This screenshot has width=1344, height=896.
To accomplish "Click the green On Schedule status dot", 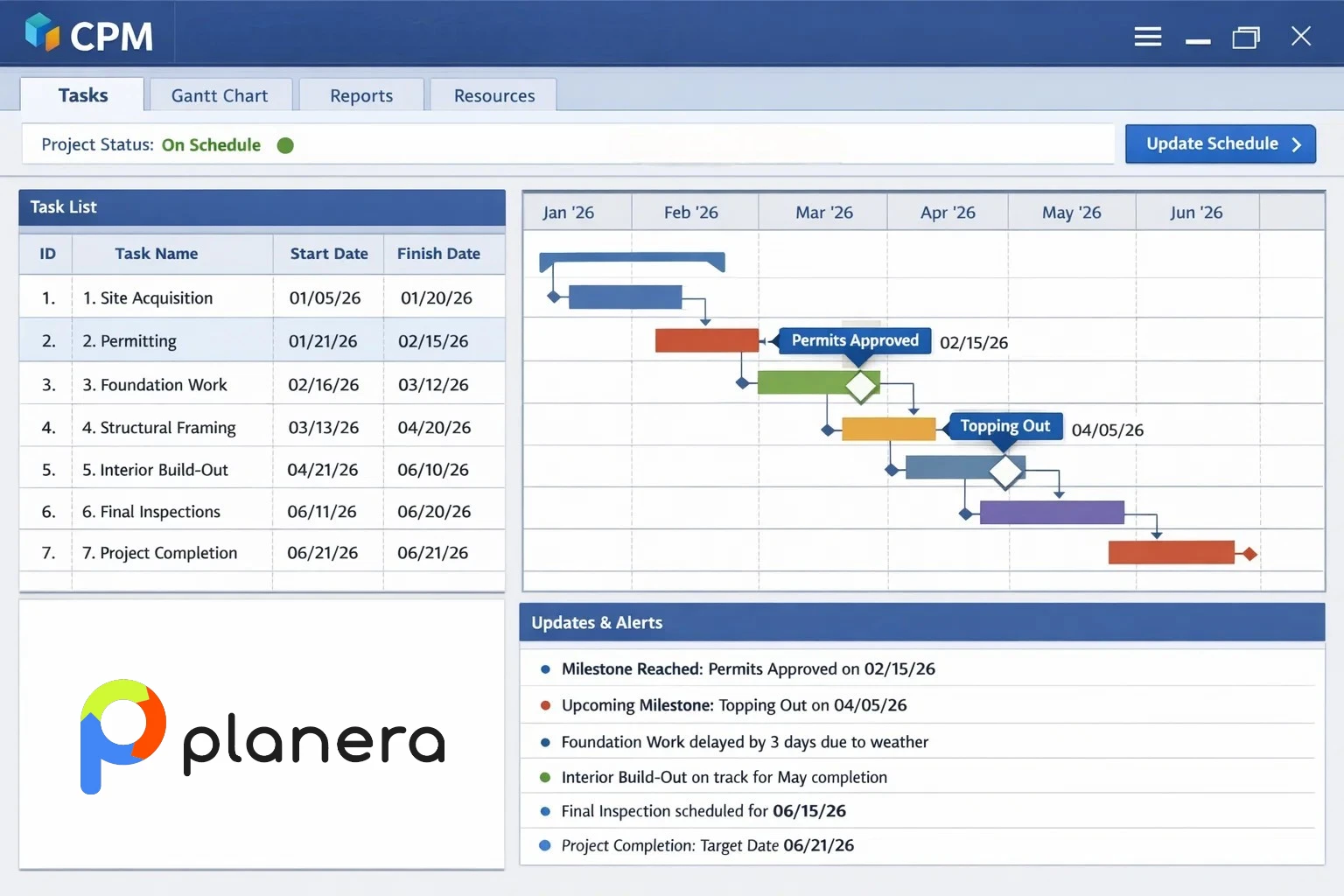I will click(285, 145).
